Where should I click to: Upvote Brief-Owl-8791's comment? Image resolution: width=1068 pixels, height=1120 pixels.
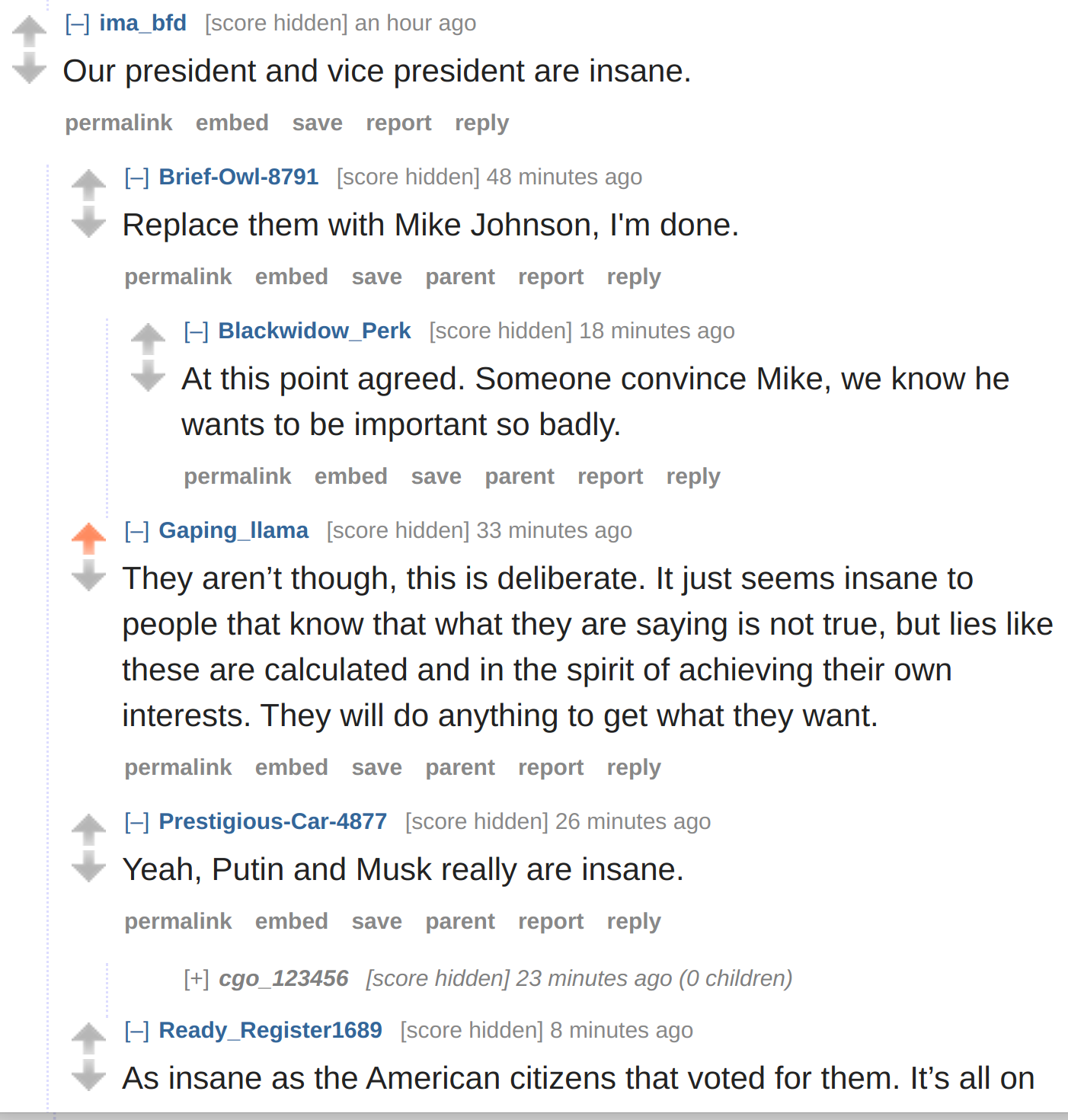click(88, 185)
